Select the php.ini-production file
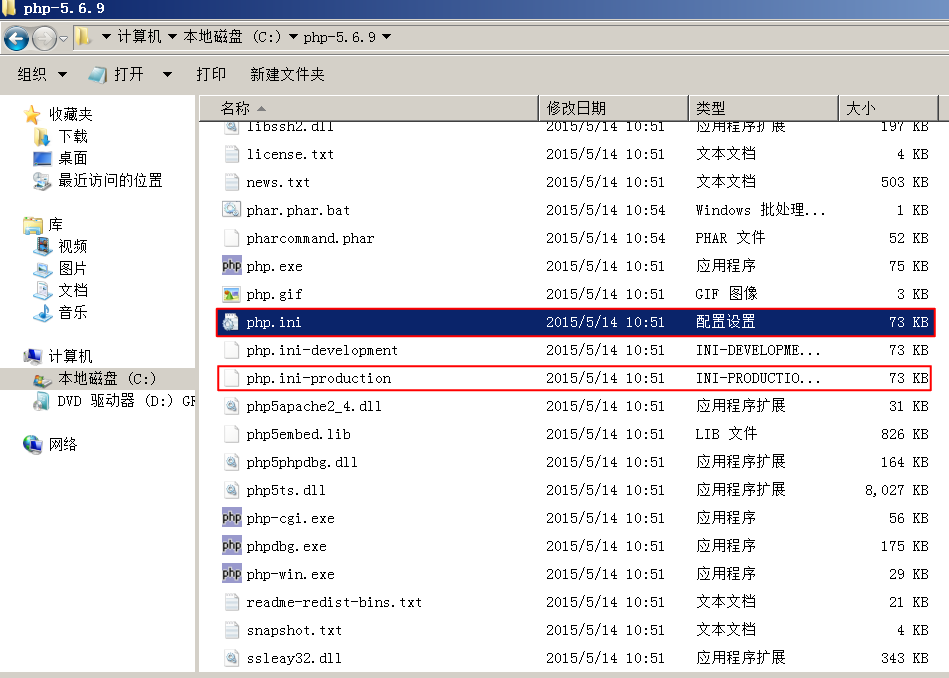The image size is (949, 678). tap(320, 378)
